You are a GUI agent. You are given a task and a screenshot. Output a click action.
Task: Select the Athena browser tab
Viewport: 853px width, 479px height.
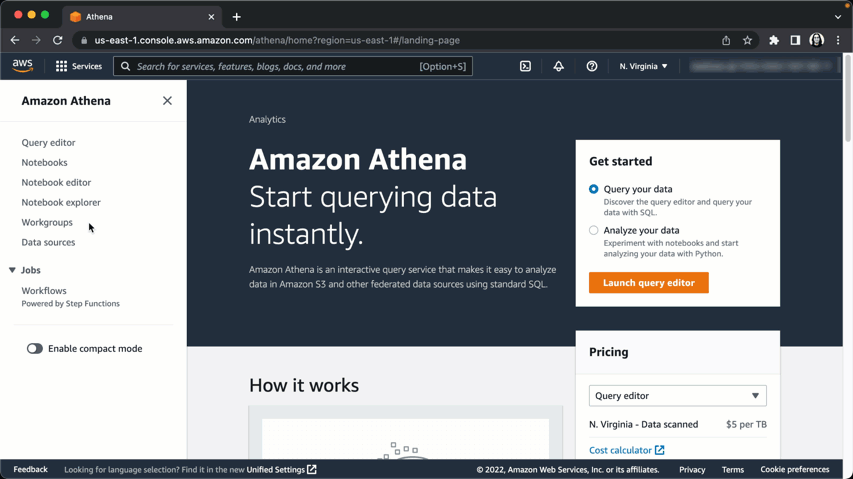141,17
